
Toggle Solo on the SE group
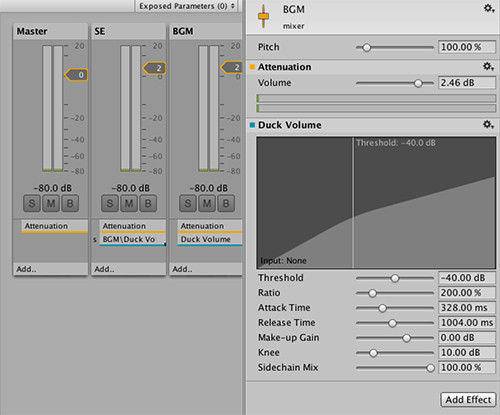tap(110, 203)
